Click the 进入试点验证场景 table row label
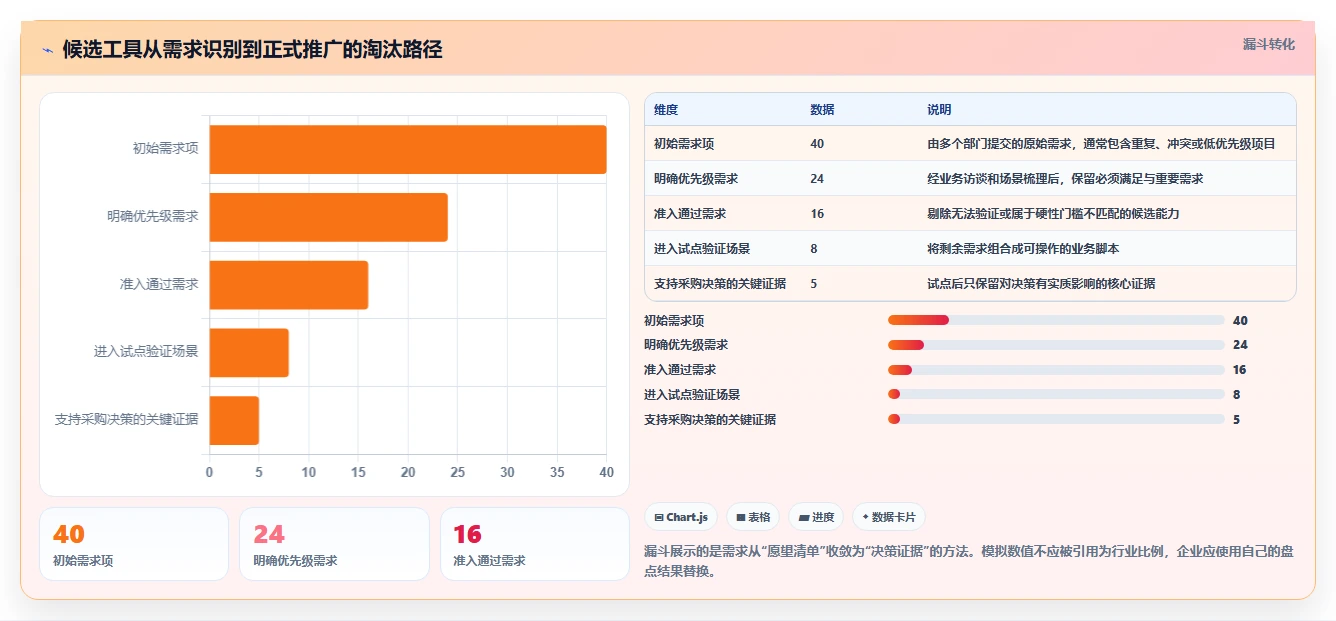 coord(702,249)
